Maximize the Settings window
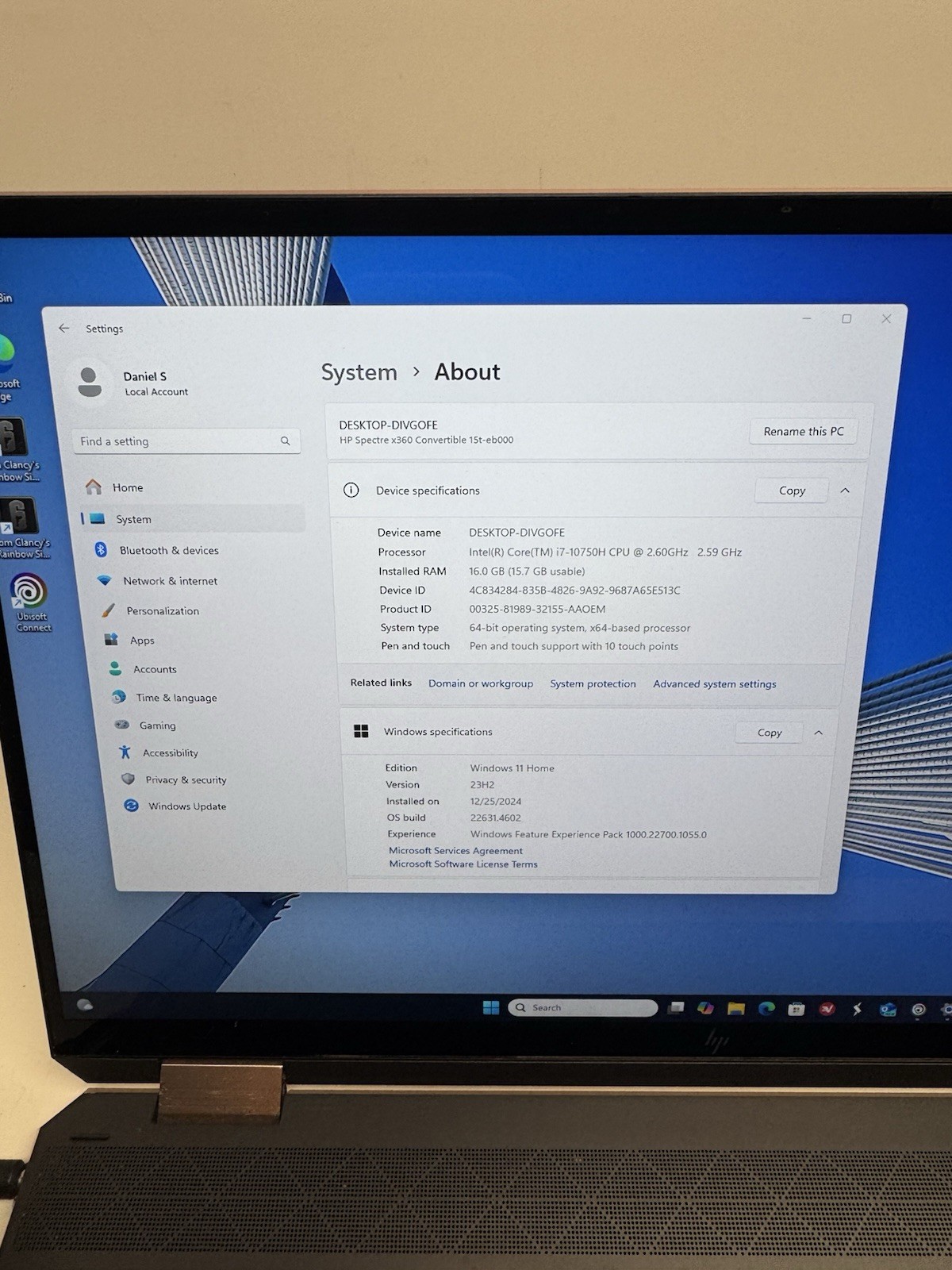952x1270 pixels. pos(846,318)
